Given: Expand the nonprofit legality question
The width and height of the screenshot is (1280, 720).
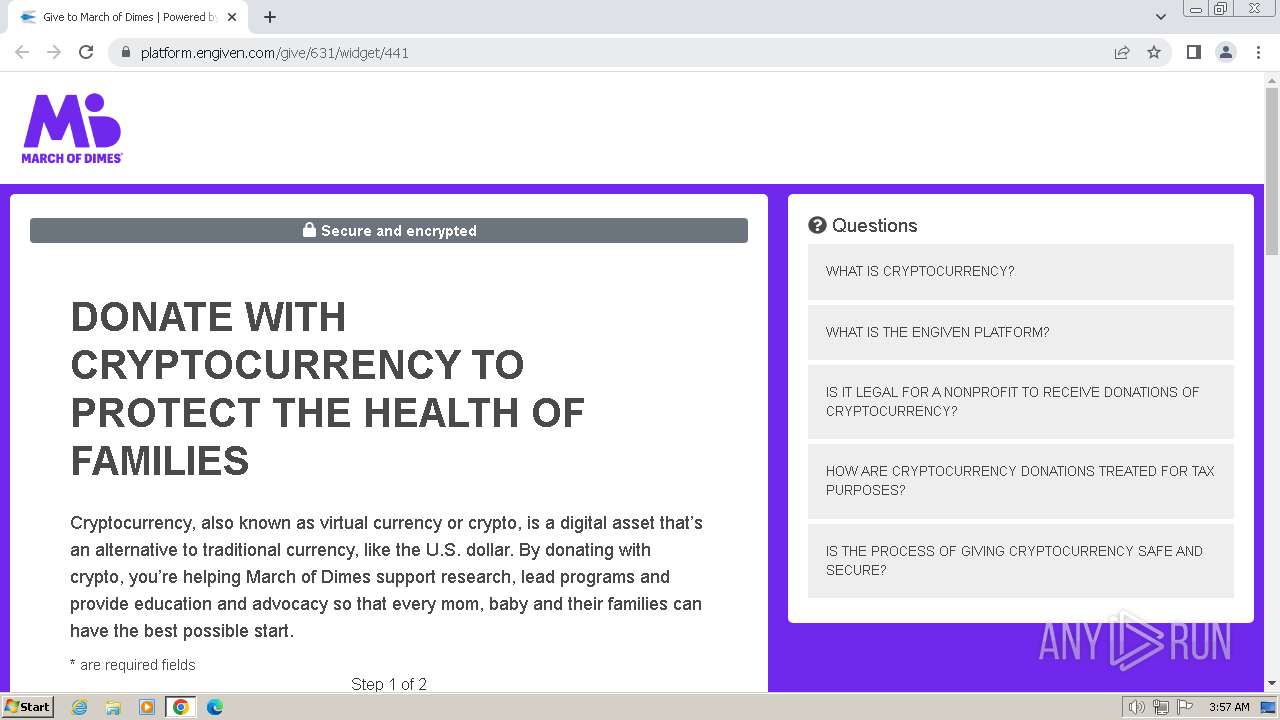Looking at the screenshot, I should [x=1021, y=402].
